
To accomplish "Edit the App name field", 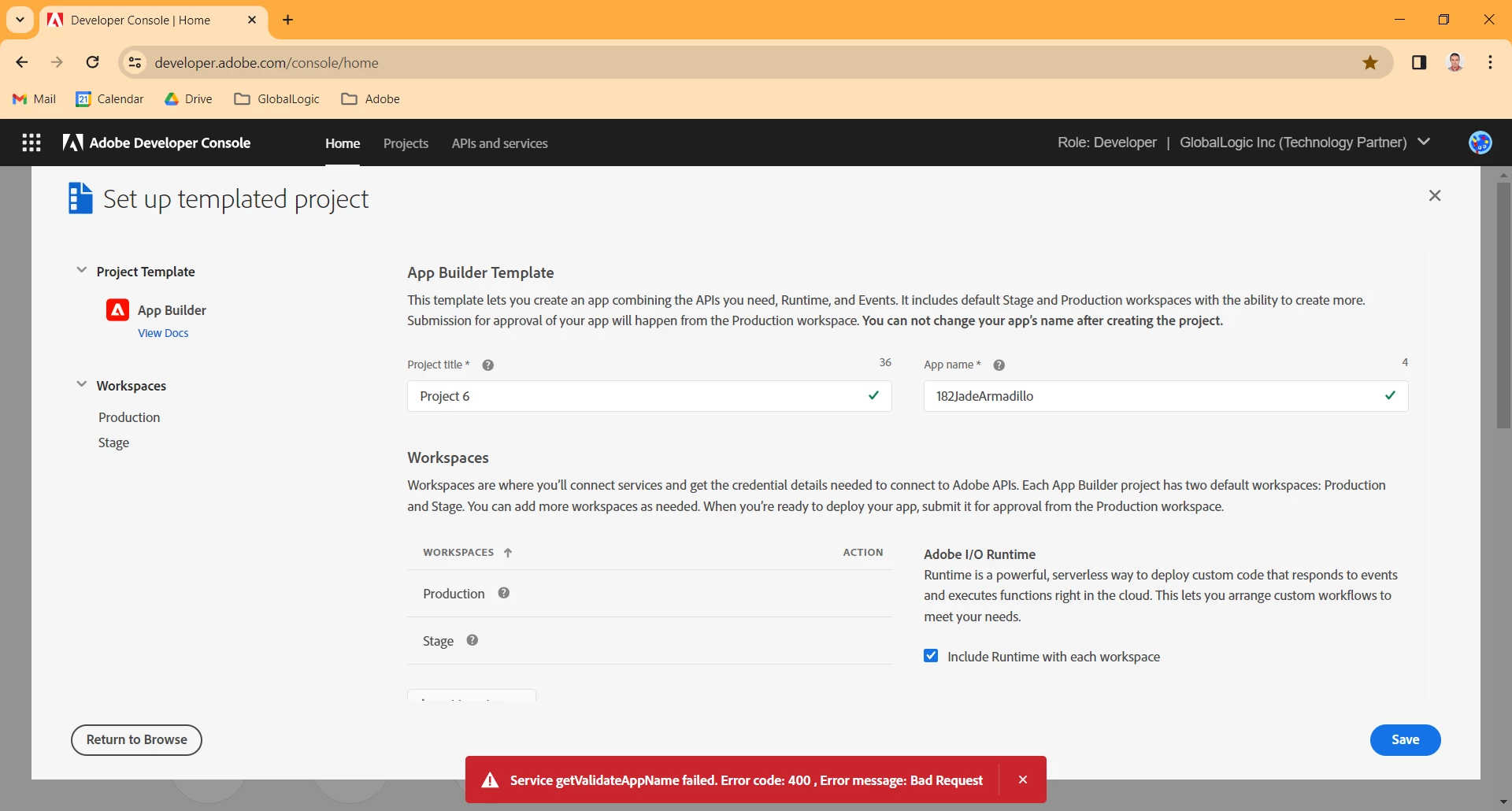I will point(1165,396).
